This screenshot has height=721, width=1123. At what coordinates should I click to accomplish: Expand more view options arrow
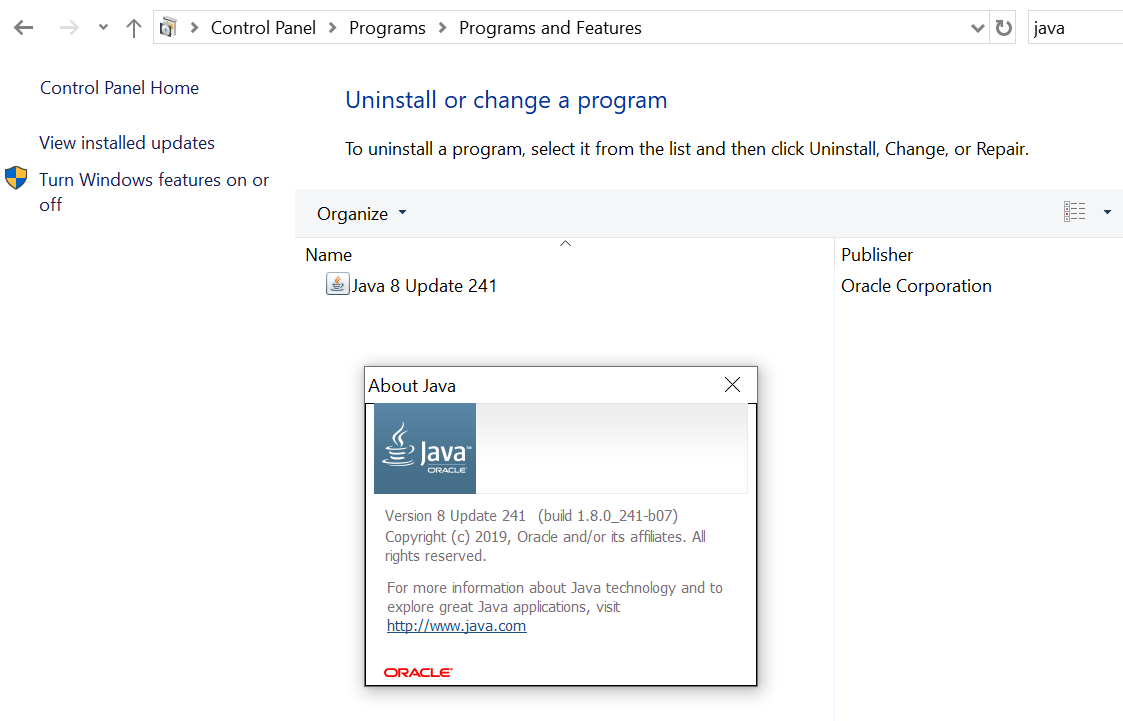coord(1107,212)
